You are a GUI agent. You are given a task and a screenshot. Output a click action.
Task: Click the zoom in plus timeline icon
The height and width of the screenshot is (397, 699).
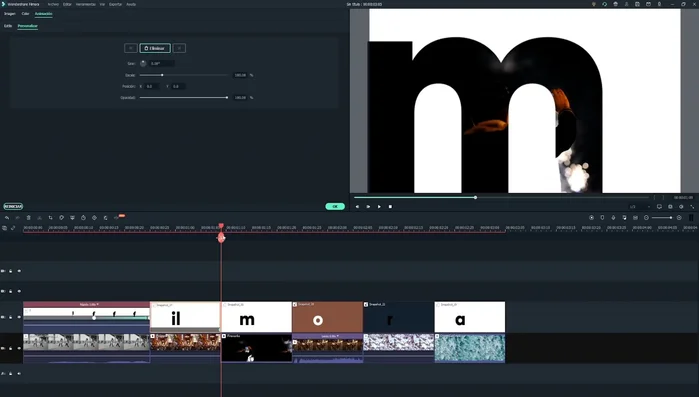679,218
